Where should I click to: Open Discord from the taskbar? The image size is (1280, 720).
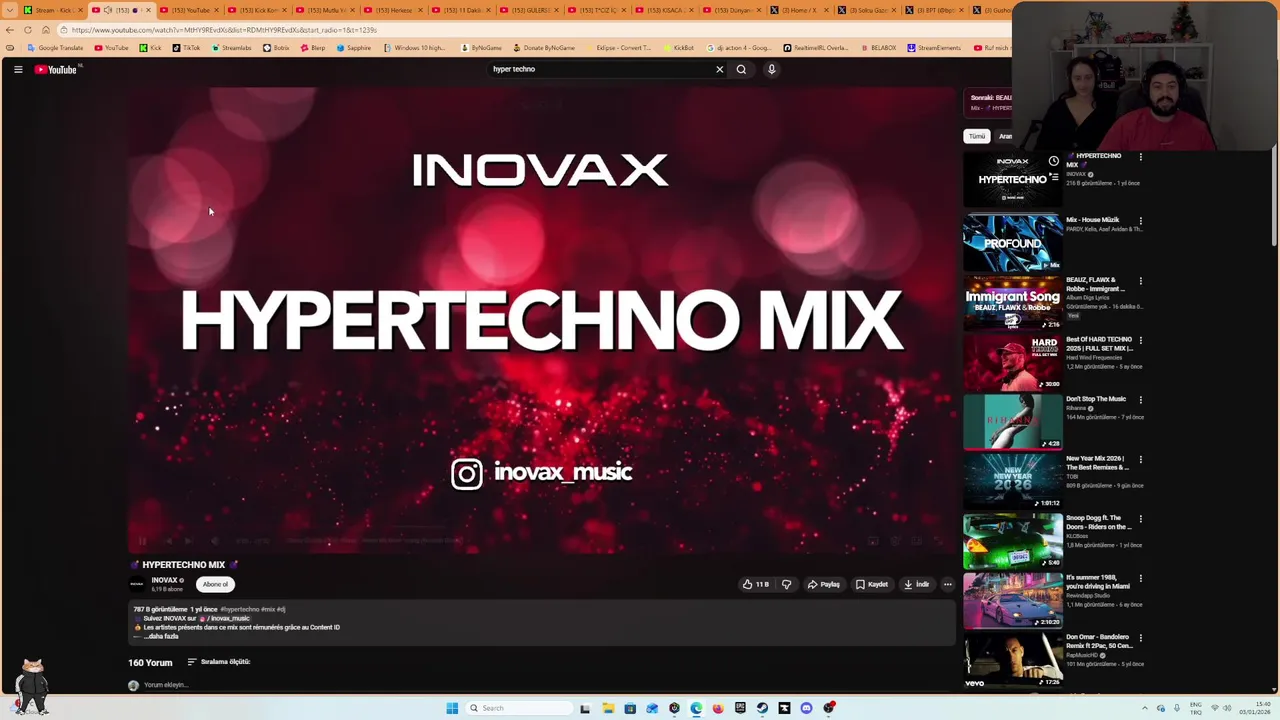[806, 708]
